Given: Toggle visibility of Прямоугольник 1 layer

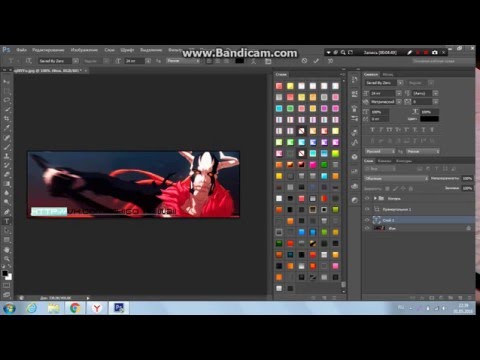Looking at the screenshot, I should pyautogui.click(x=367, y=209).
